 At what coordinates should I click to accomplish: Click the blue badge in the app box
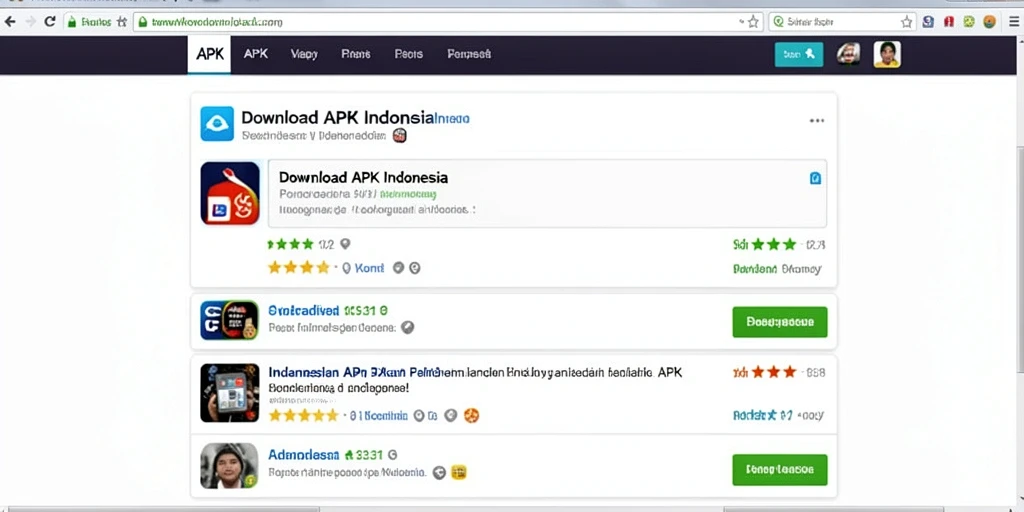(x=815, y=178)
